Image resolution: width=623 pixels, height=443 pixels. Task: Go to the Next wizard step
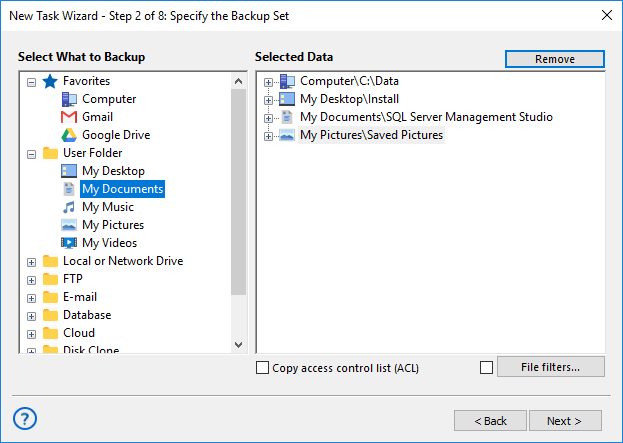click(565, 420)
